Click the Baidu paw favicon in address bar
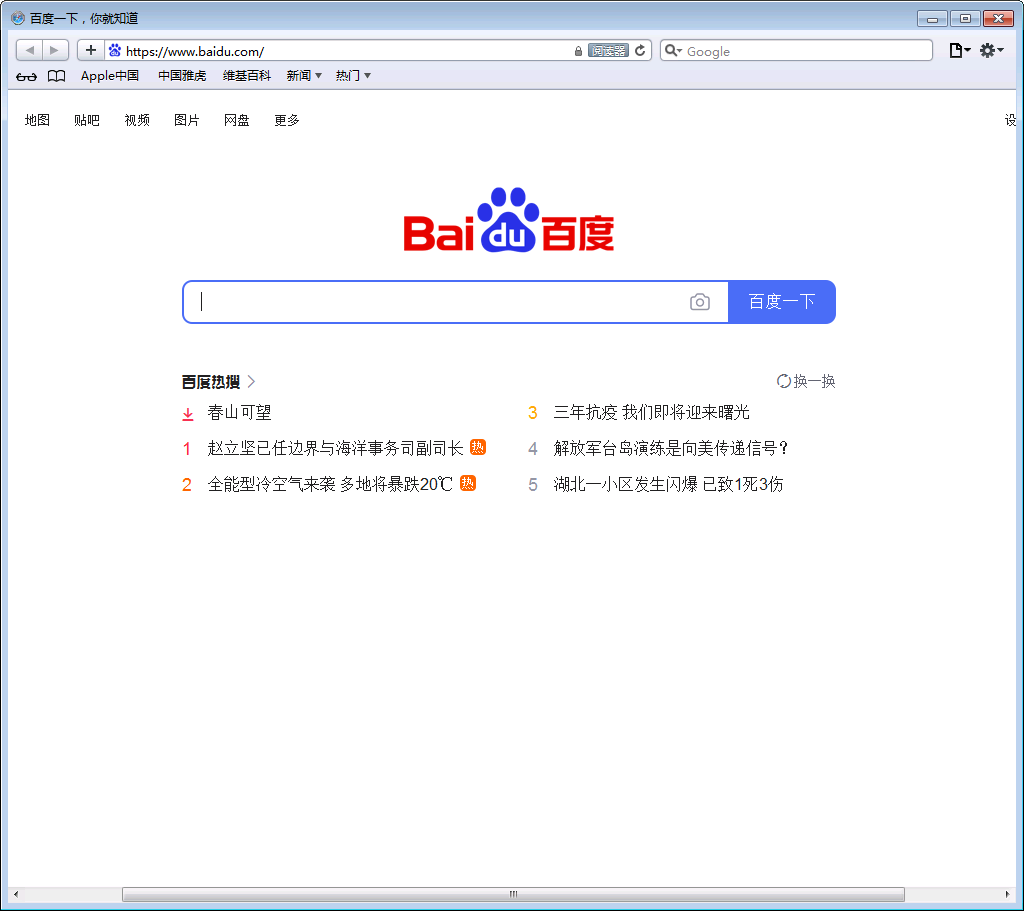 click(115, 50)
